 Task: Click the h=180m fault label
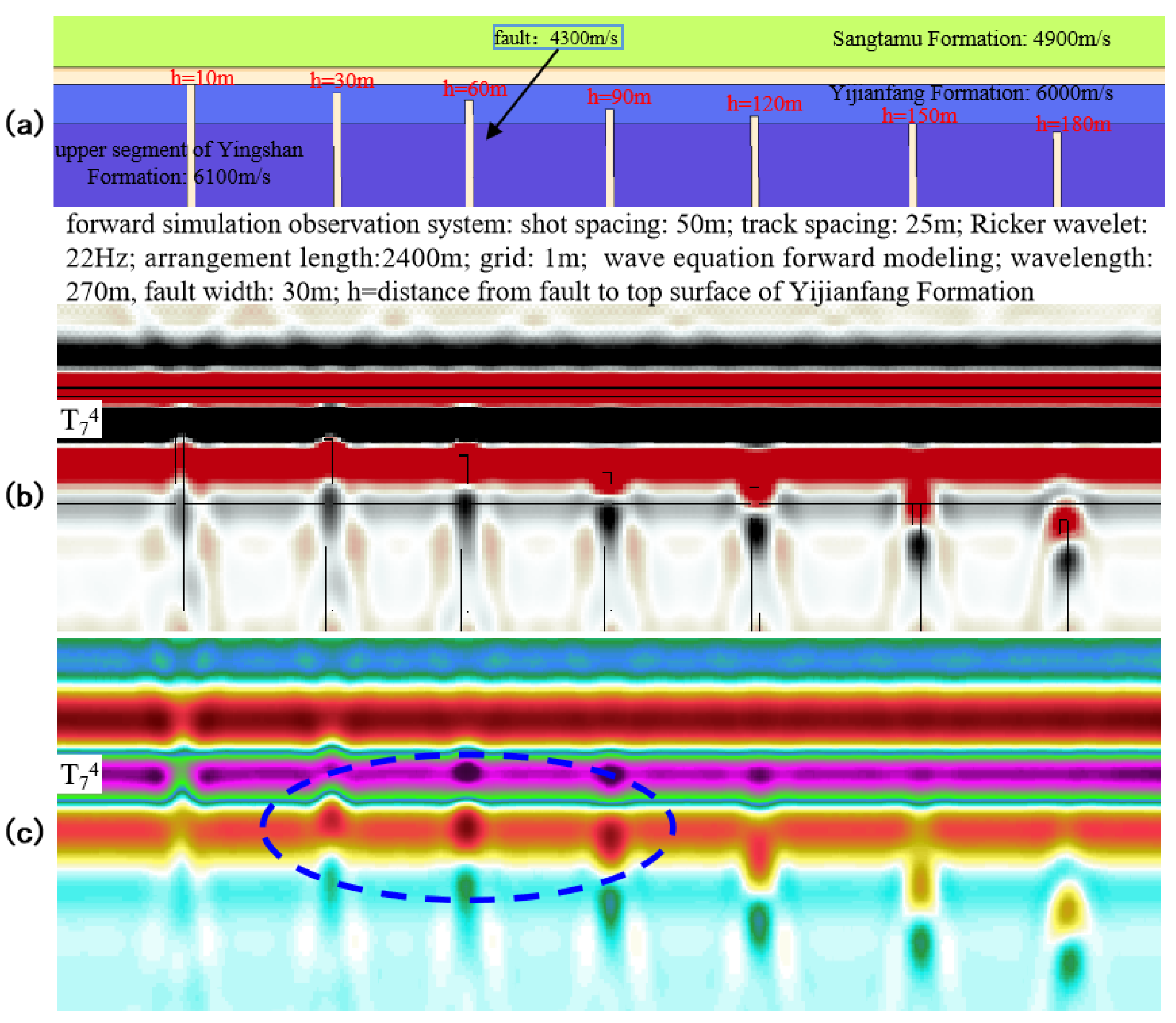[x=1073, y=124]
